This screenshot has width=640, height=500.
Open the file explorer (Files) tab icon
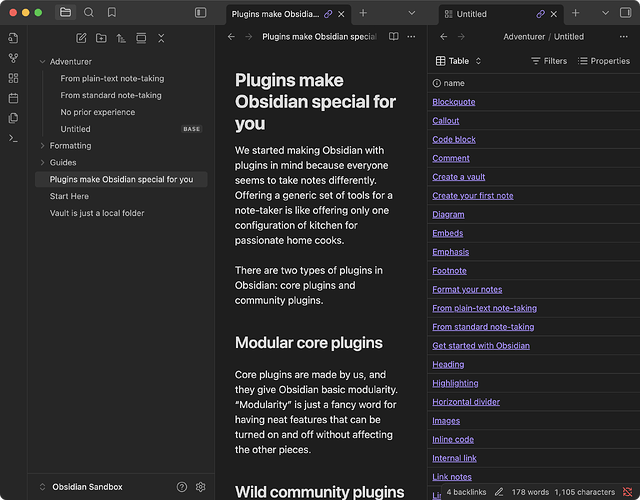65,12
